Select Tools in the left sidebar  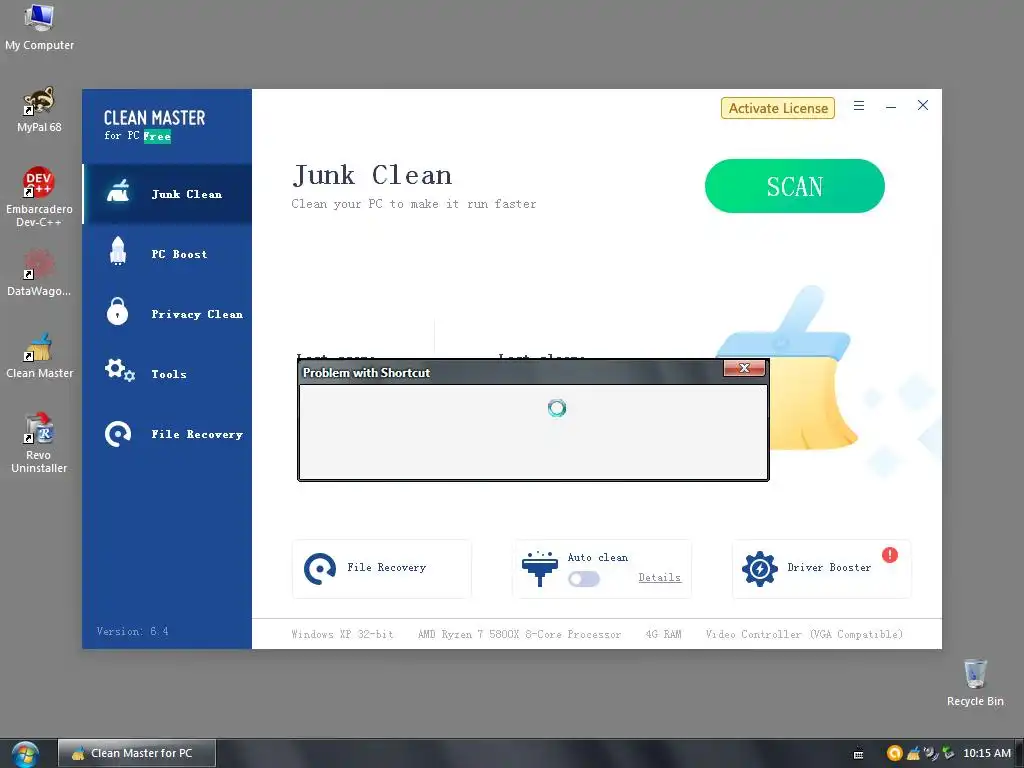[167, 374]
